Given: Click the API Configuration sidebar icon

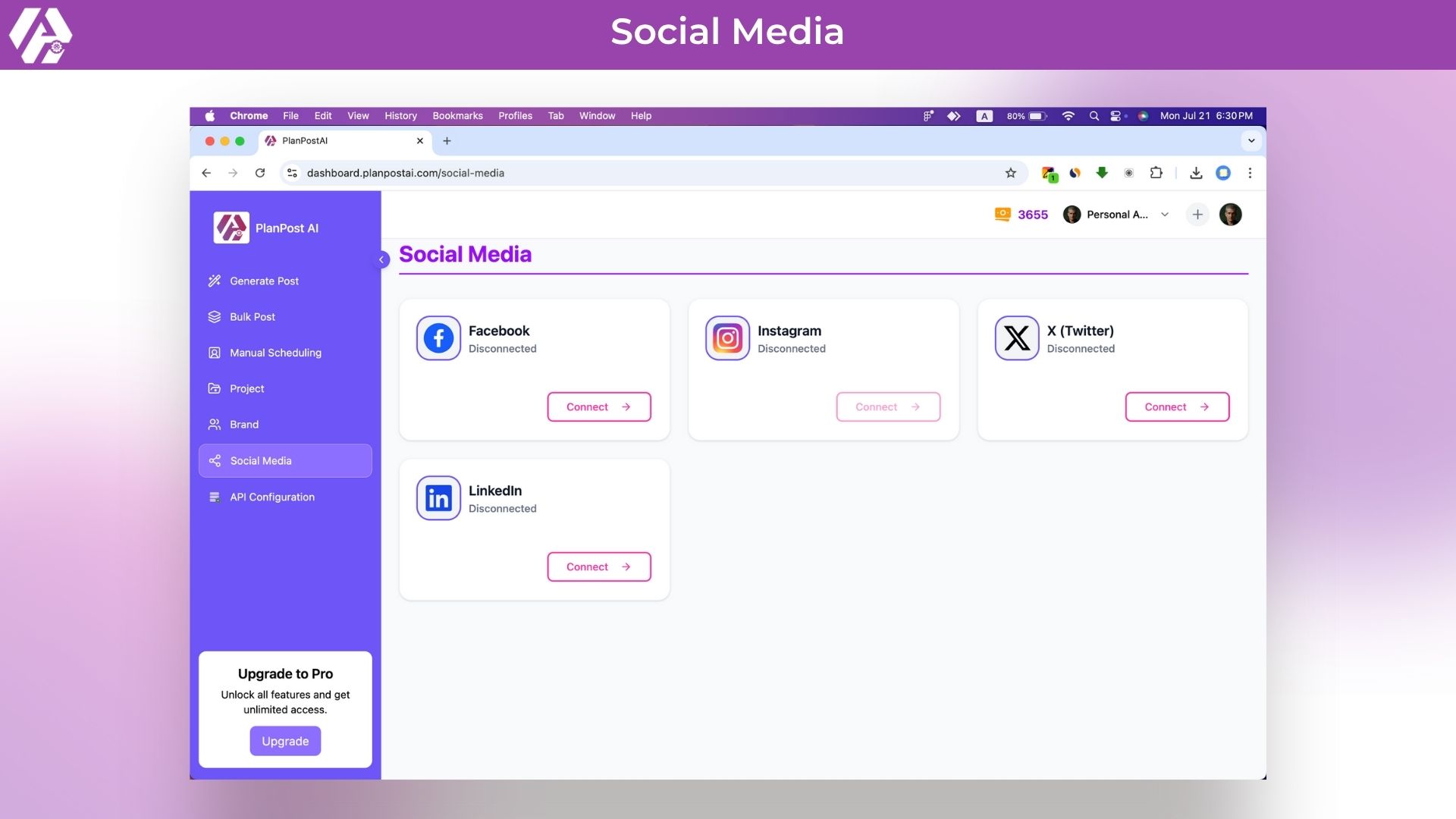Looking at the screenshot, I should (x=215, y=497).
